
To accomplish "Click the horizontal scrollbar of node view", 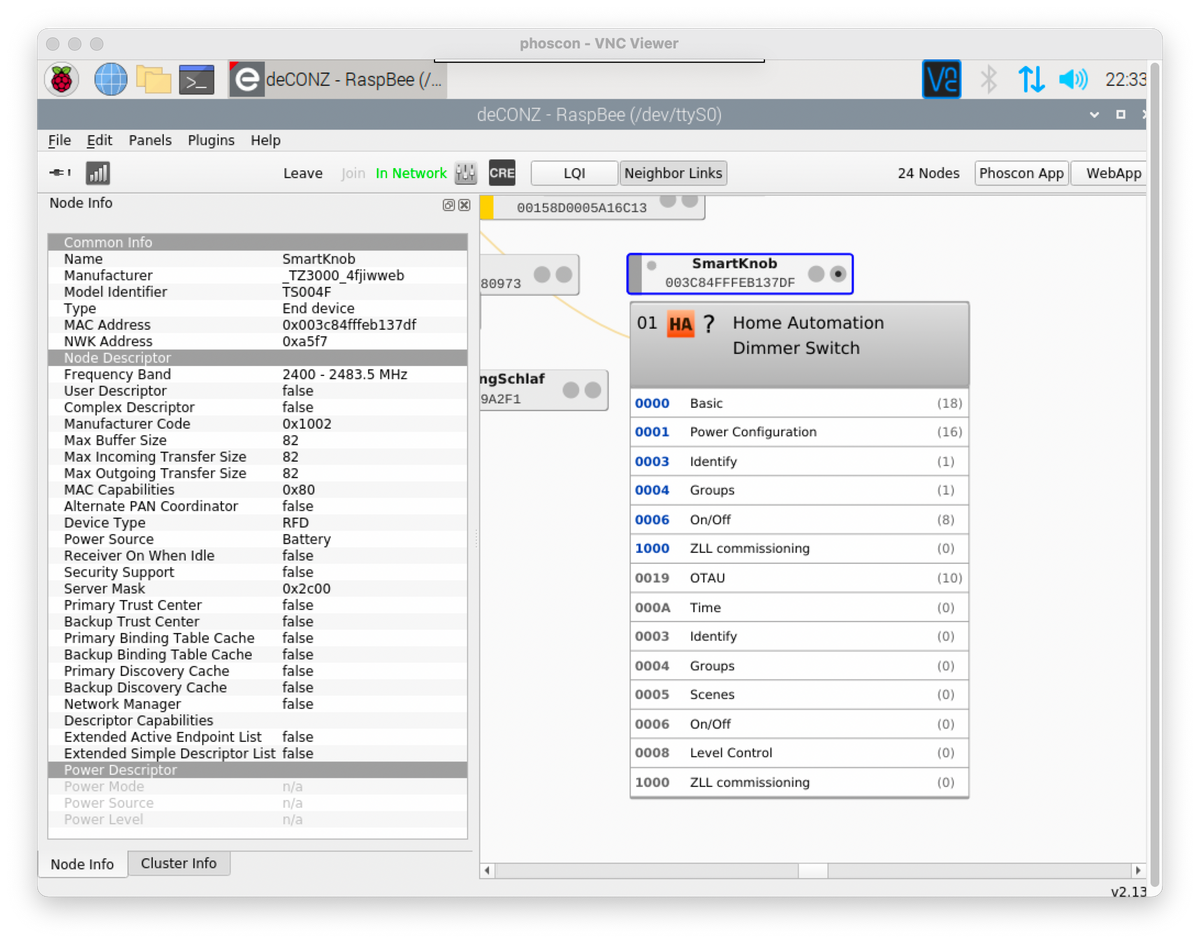I will 812,871.
